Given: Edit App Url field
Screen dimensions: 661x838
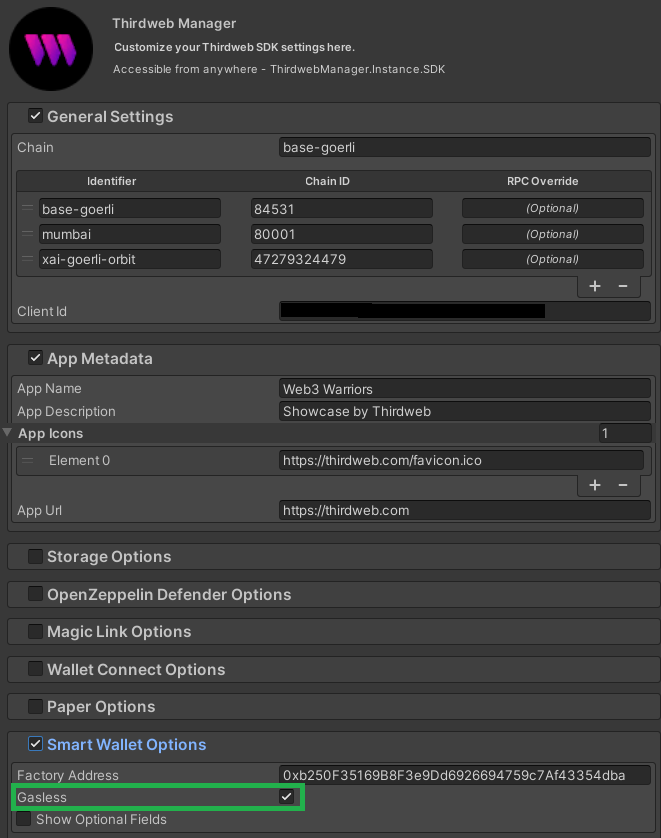Looking at the screenshot, I should (464, 510).
